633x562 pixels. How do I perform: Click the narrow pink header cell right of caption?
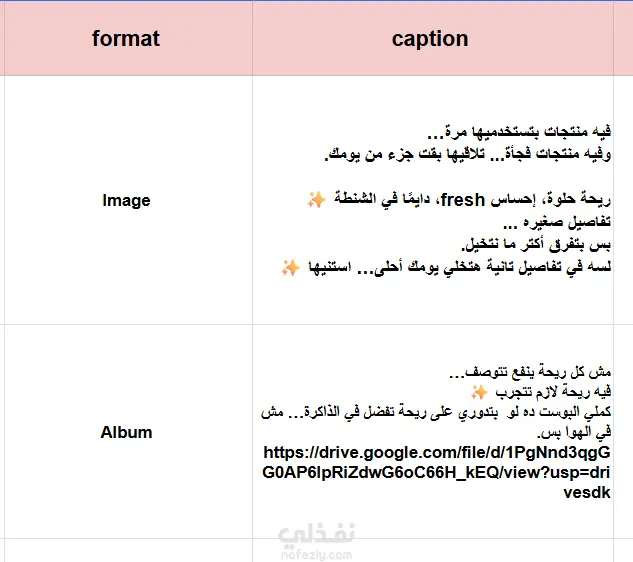[x=623, y=39]
